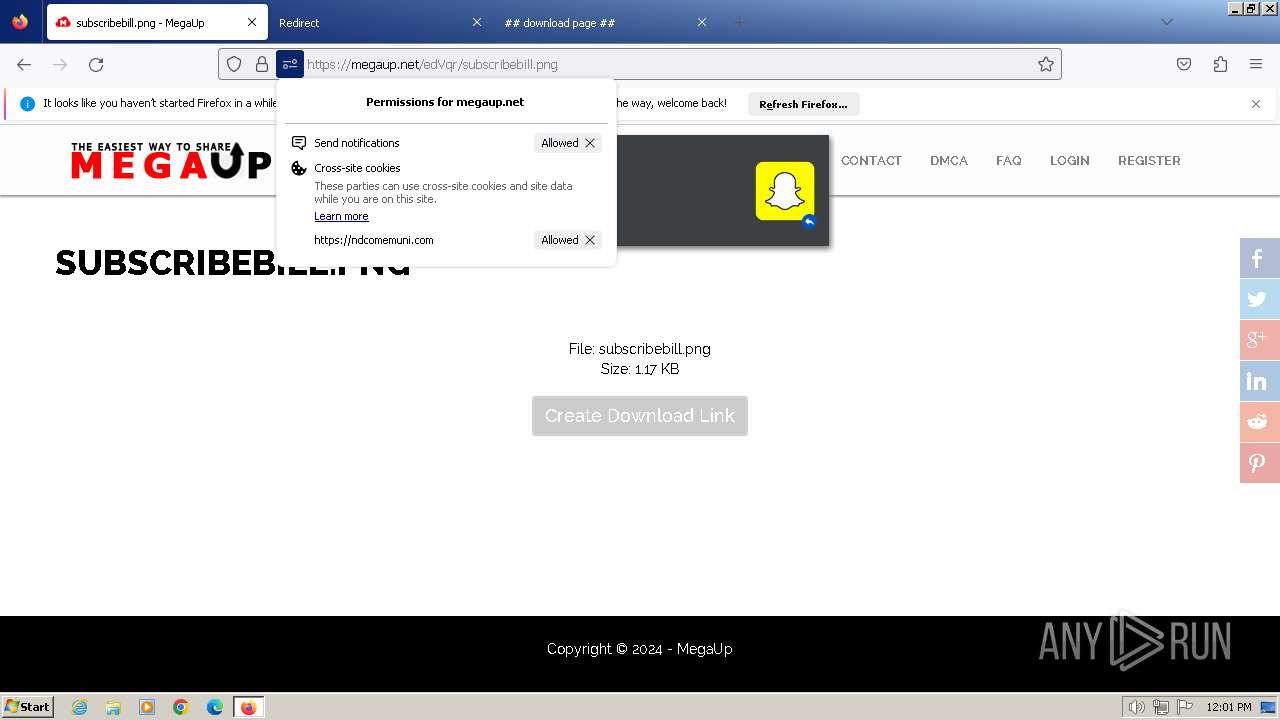Toggle the site permissions icon in address bar
Image resolution: width=1280 pixels, height=720 pixels.
point(290,64)
